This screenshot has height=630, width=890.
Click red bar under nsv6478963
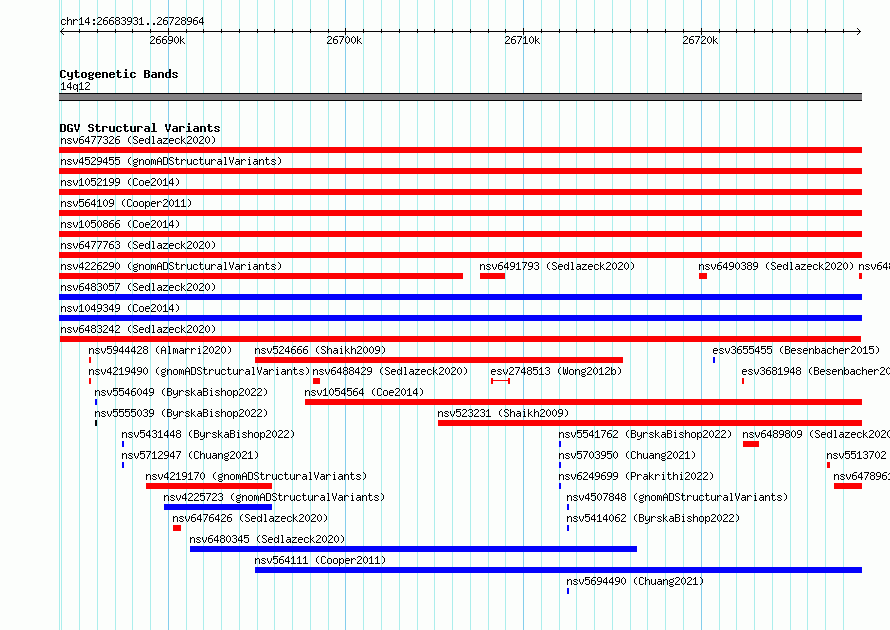click(x=848, y=486)
